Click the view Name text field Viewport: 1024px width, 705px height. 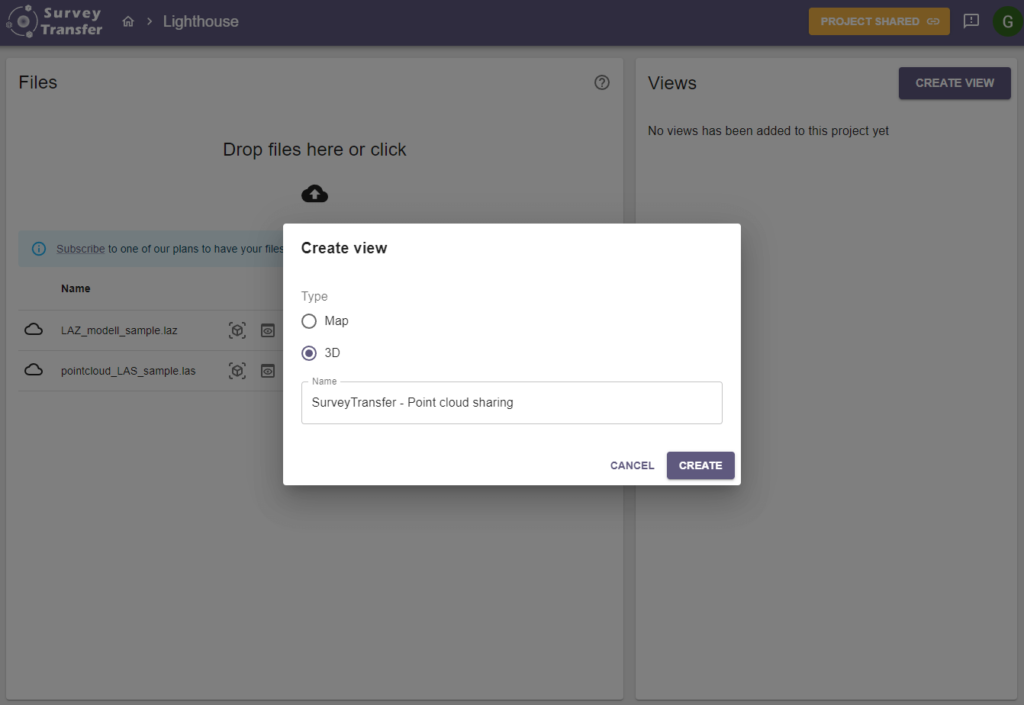click(511, 403)
